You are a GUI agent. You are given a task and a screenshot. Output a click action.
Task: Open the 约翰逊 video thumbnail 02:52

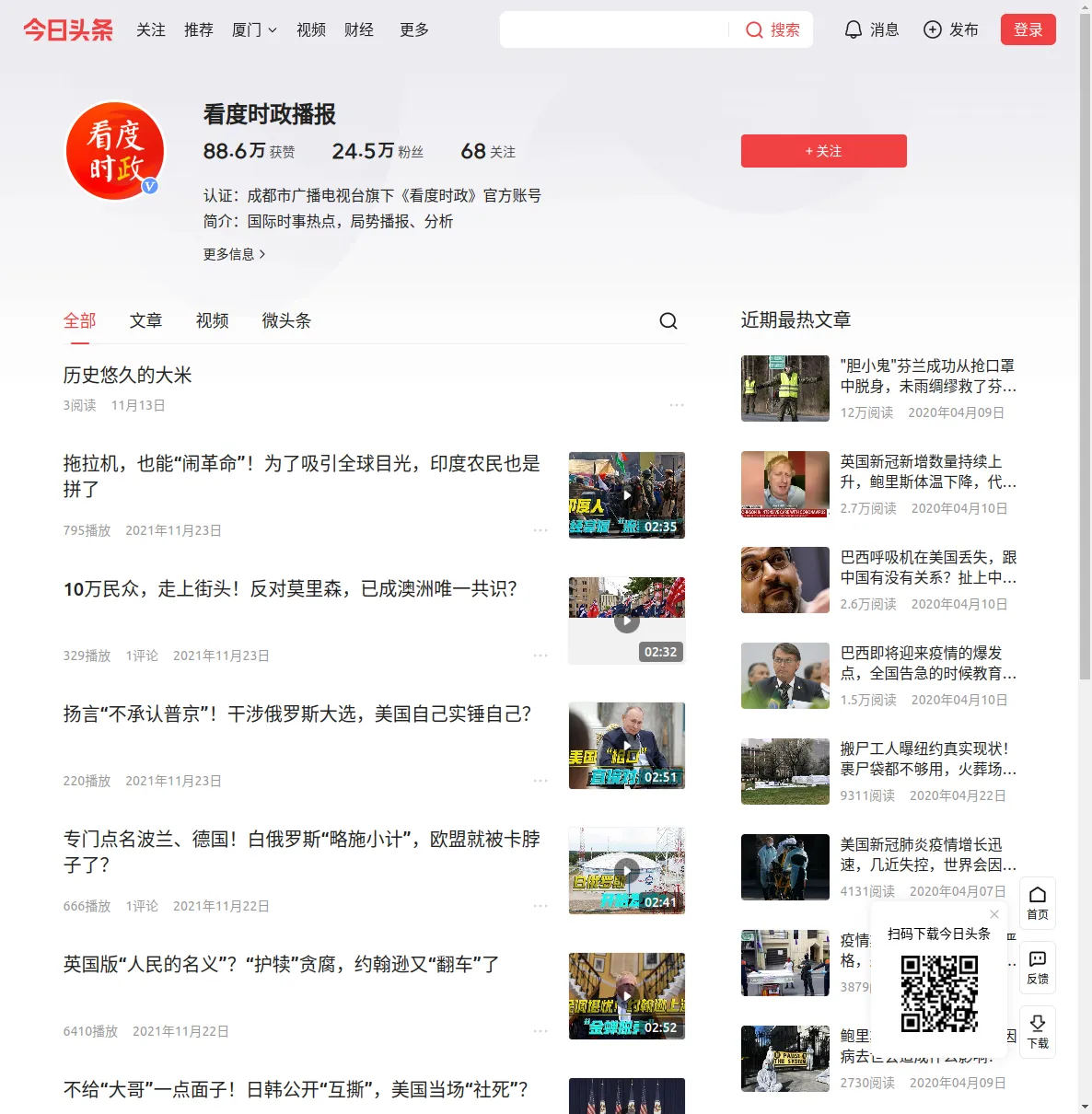tap(627, 996)
